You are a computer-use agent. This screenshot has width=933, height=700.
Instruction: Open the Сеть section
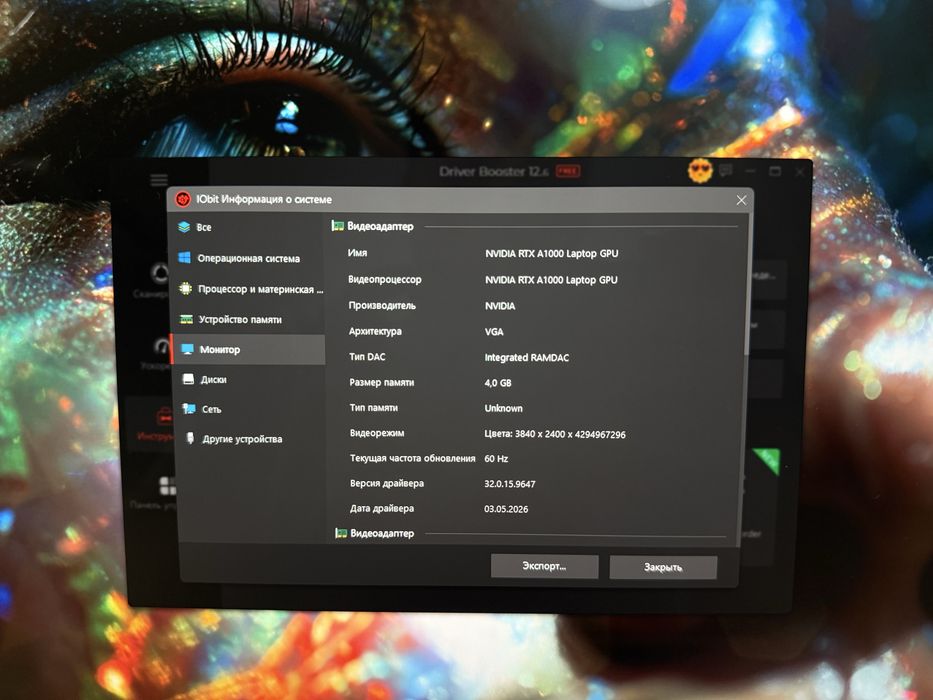tap(250, 409)
